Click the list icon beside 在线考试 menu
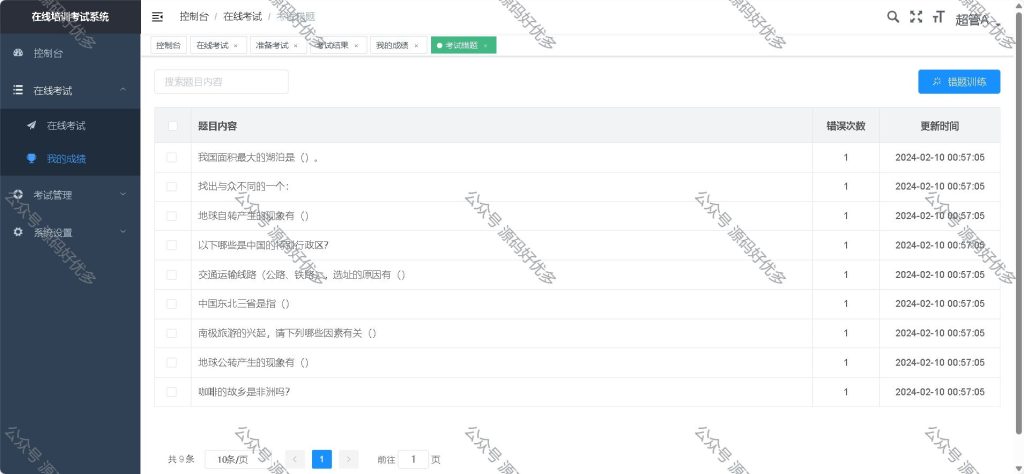 click(x=18, y=90)
